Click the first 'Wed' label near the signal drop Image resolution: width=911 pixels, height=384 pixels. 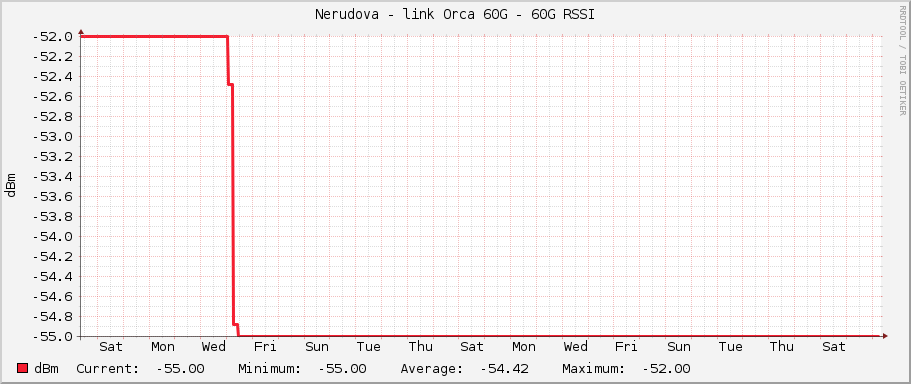click(x=214, y=347)
